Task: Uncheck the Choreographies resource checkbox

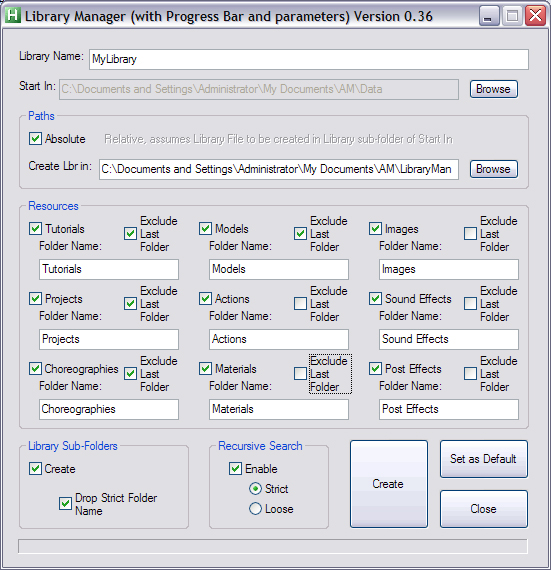Action: pos(35,369)
